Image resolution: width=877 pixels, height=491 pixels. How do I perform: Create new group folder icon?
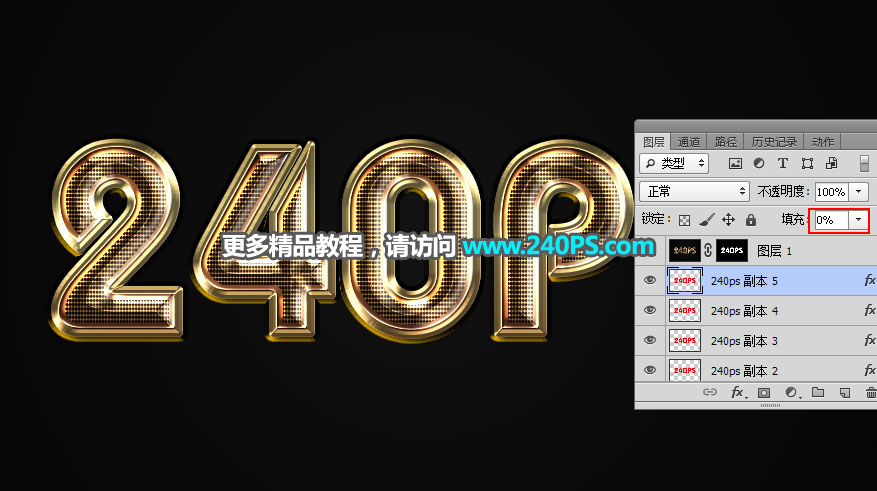click(x=817, y=393)
